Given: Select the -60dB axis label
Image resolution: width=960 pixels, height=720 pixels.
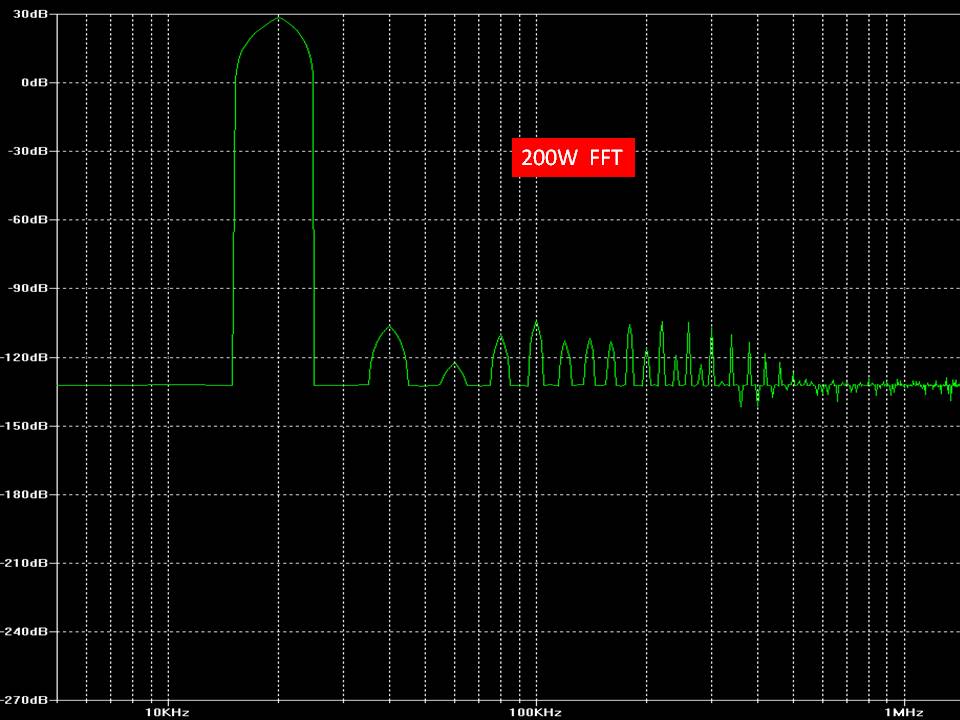Looking at the screenshot, I should point(27,219).
